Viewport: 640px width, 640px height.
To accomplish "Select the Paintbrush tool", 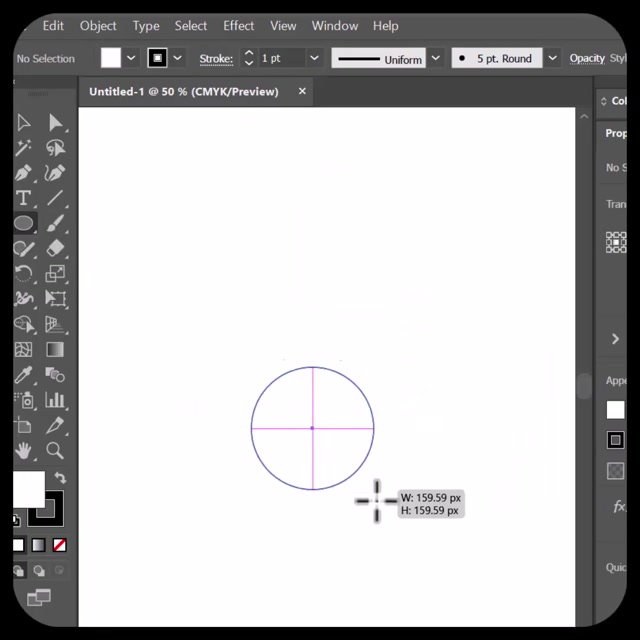I will pyautogui.click(x=55, y=224).
